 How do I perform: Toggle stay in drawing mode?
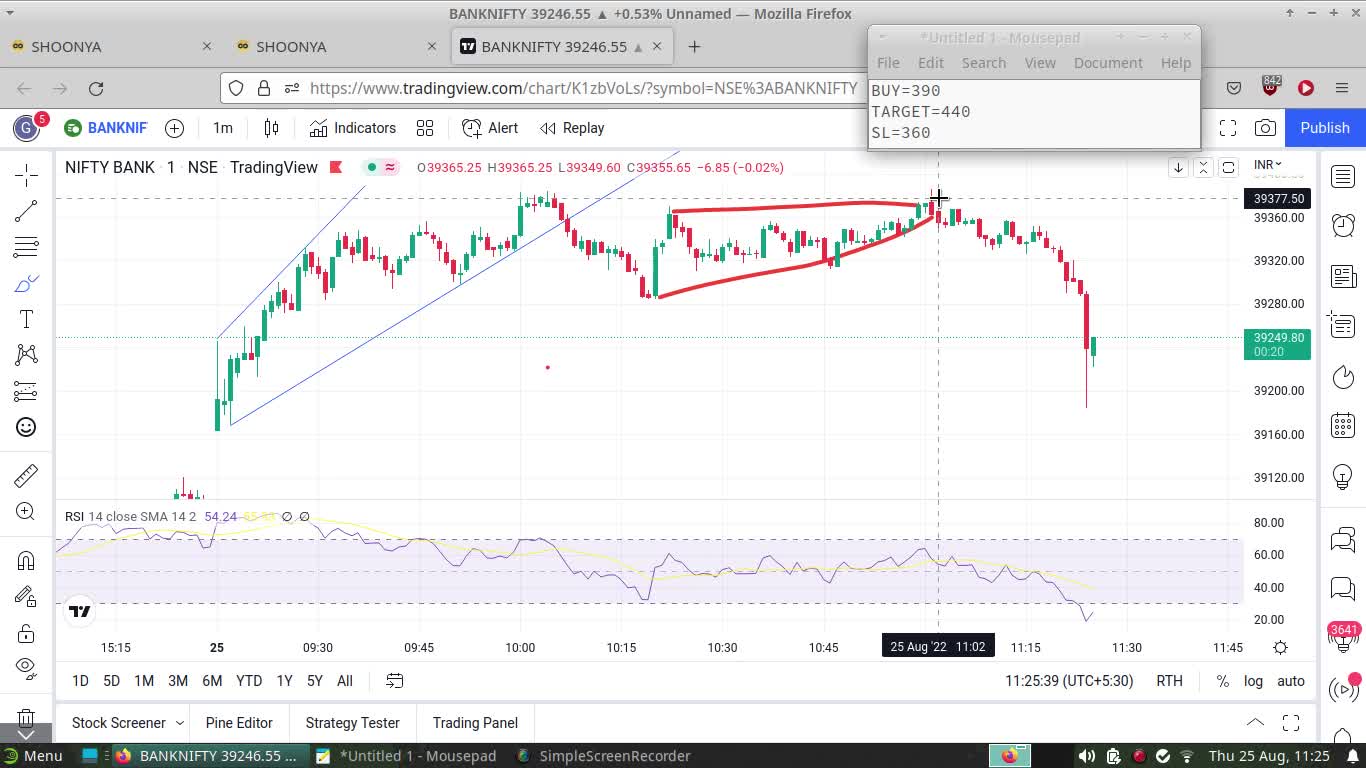click(x=27, y=597)
